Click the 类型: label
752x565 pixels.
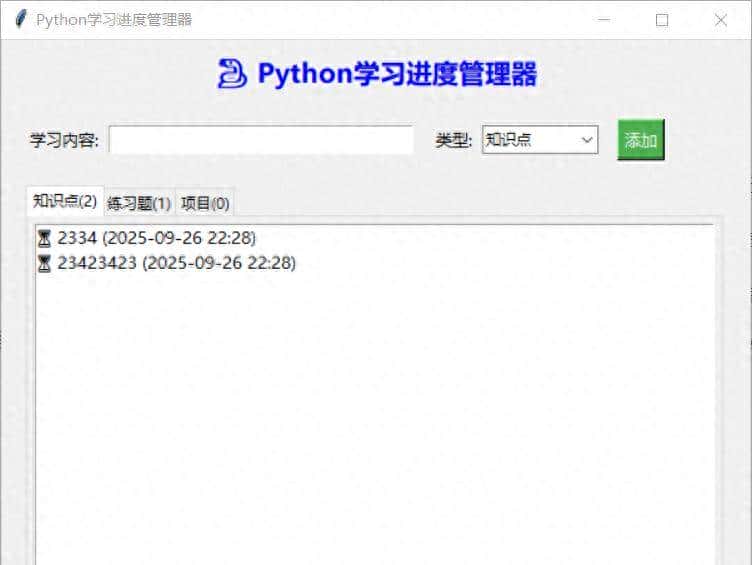point(454,140)
